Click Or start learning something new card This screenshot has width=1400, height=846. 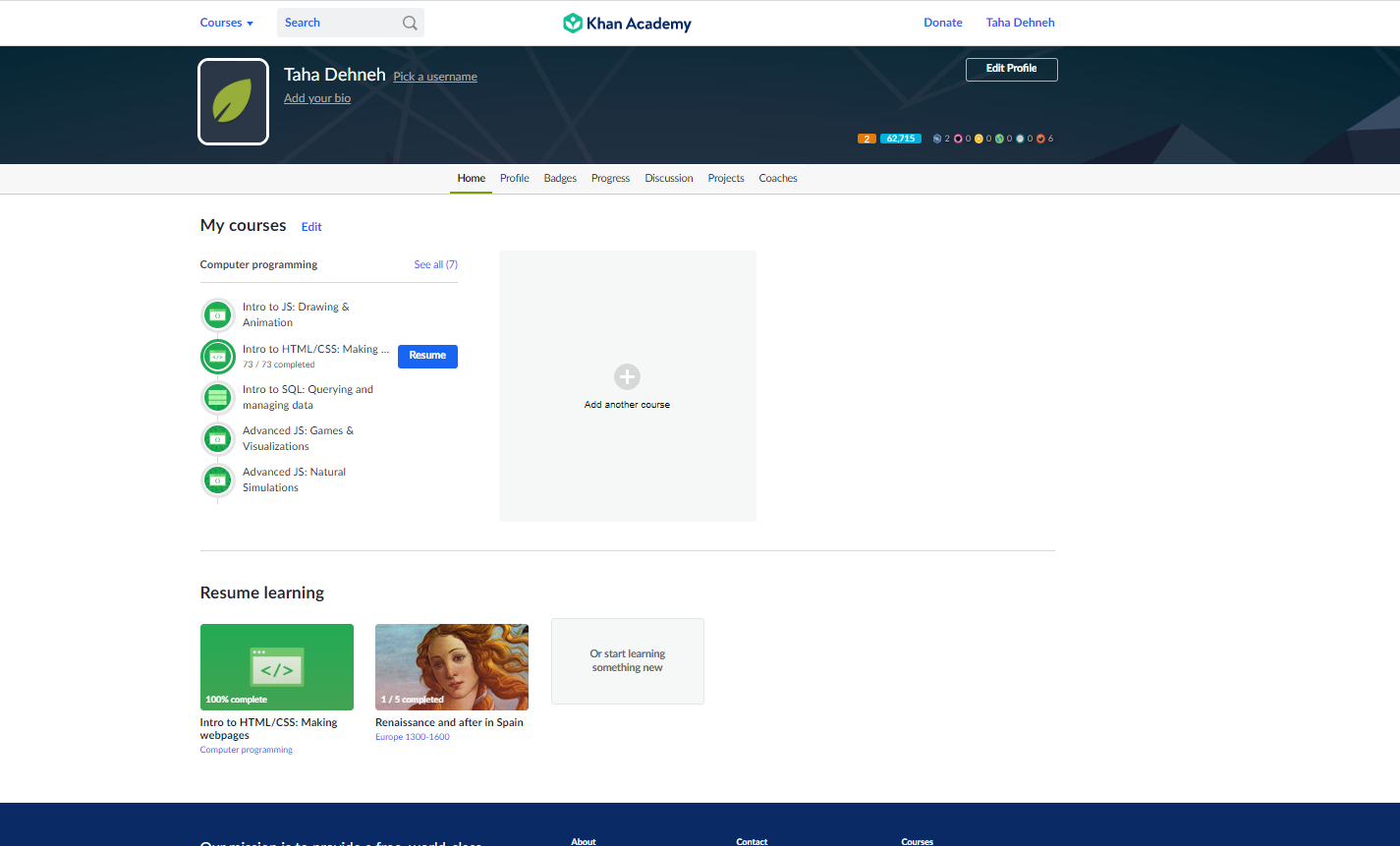628,661
